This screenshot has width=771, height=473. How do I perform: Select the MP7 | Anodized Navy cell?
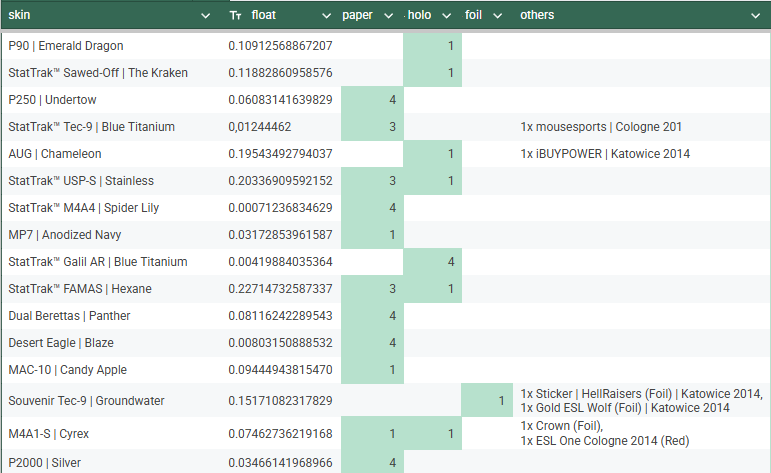click(113, 235)
